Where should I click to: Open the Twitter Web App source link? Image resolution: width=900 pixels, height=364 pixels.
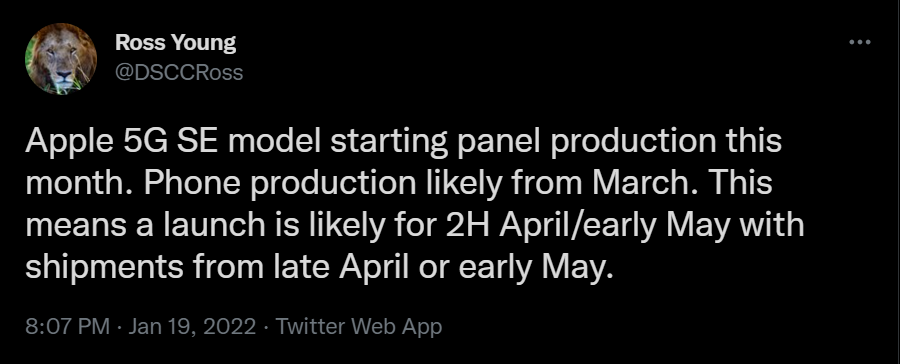coord(359,327)
